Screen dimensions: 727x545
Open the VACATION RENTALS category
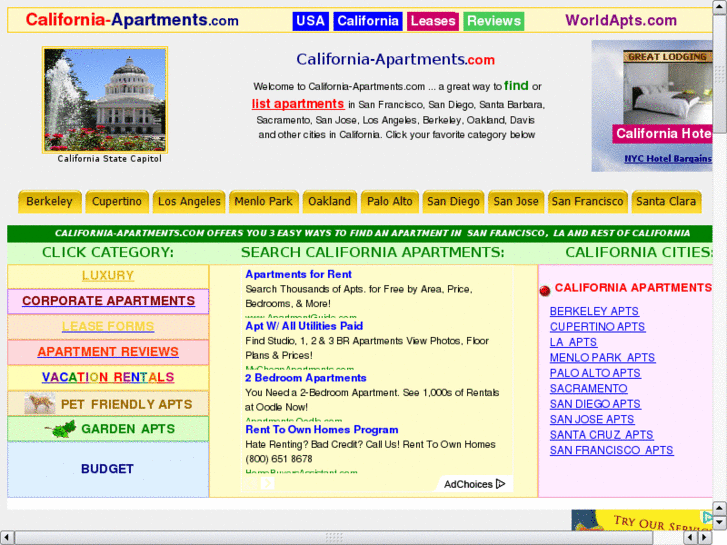tap(108, 377)
